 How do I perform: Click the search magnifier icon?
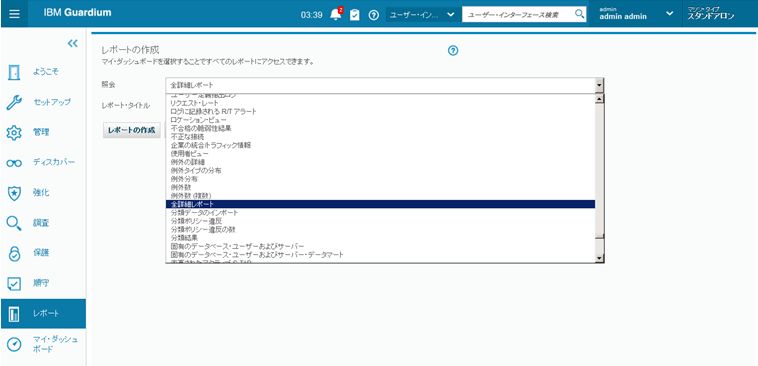pos(580,14)
